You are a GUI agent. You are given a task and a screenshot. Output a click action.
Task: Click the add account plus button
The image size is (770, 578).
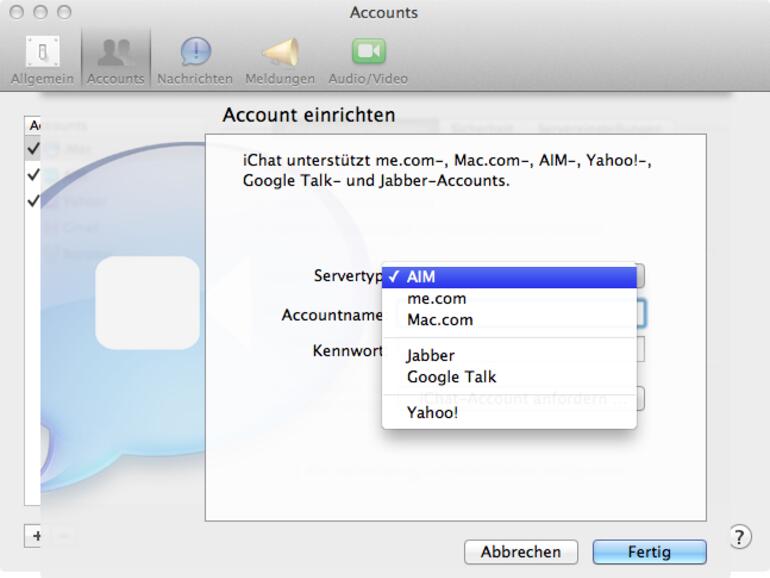coord(35,536)
